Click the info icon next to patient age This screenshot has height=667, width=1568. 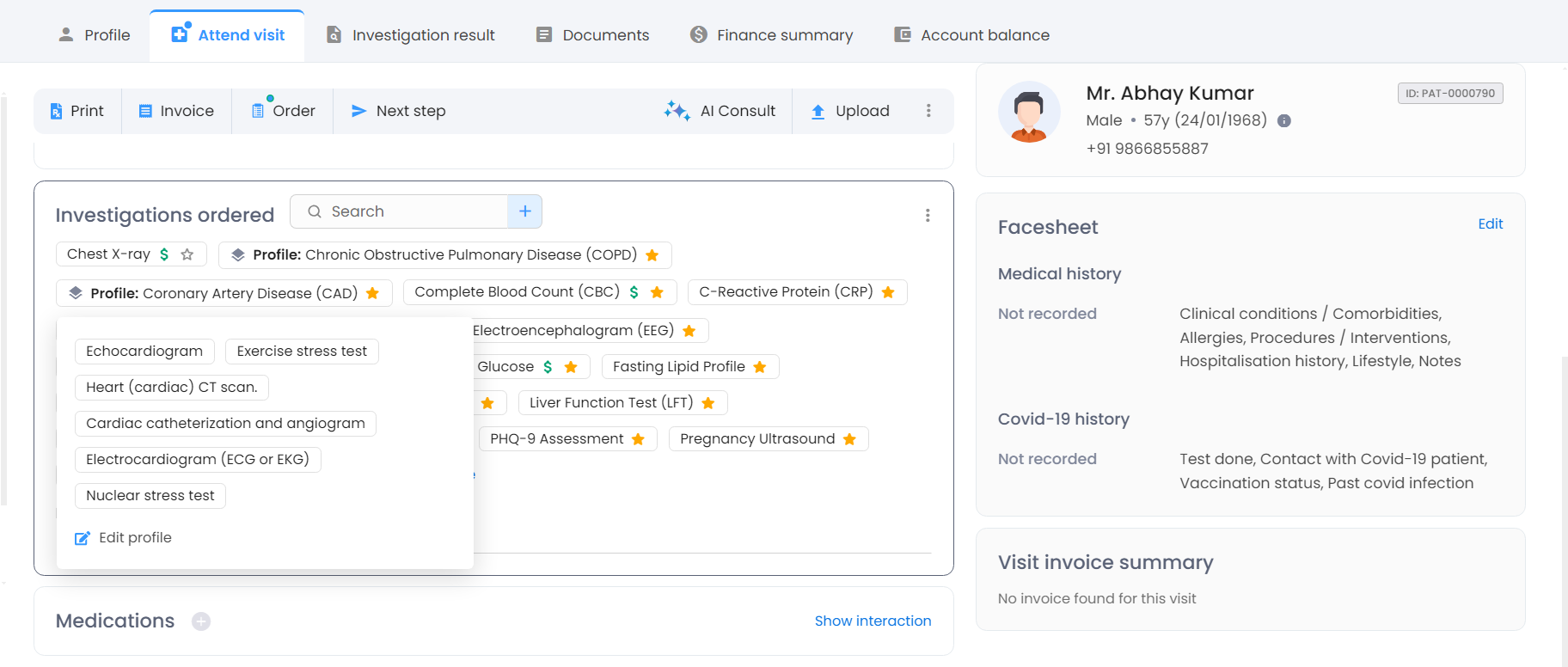tap(1283, 121)
